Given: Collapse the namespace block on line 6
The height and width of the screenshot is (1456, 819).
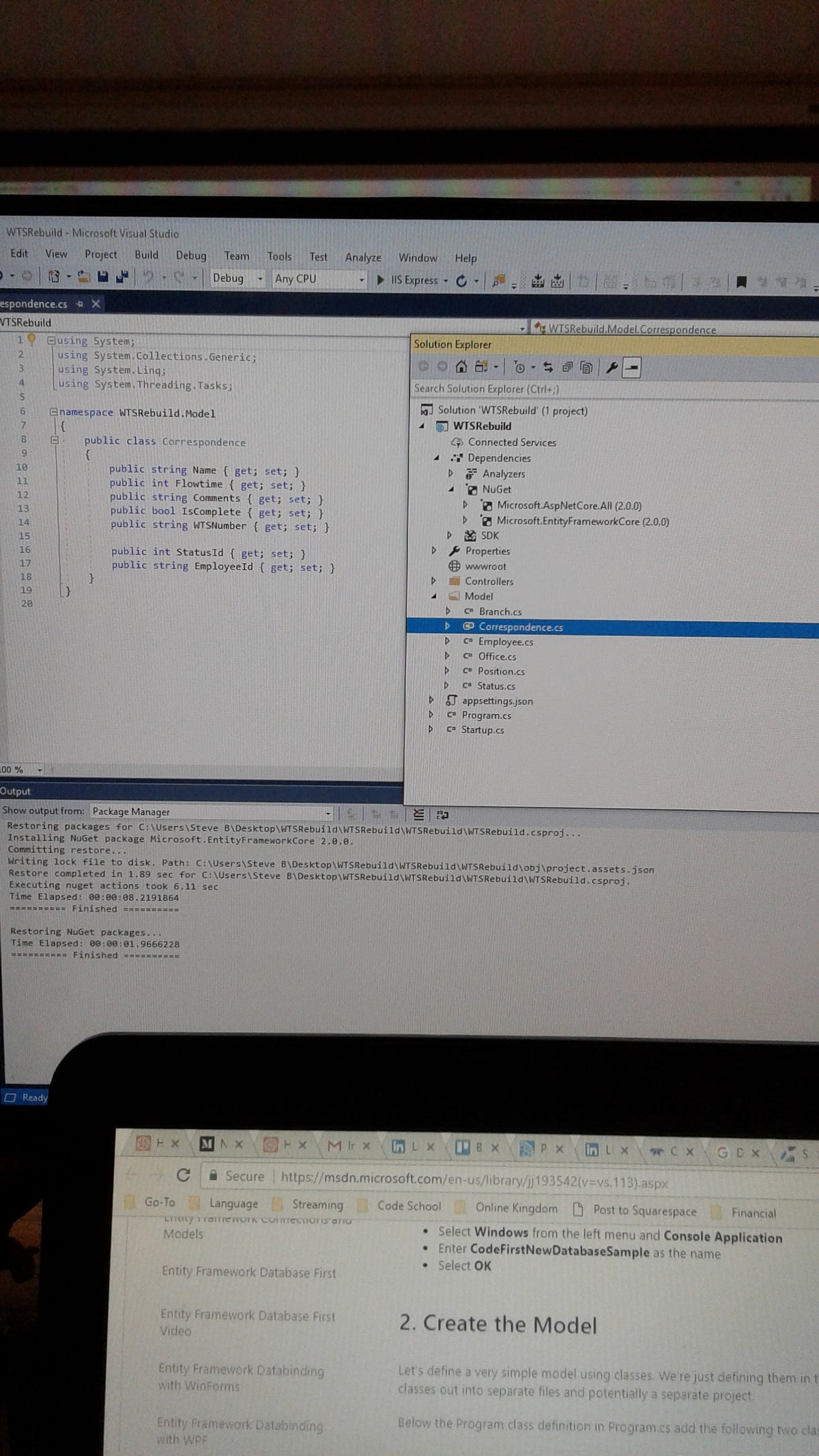Looking at the screenshot, I should (x=53, y=412).
